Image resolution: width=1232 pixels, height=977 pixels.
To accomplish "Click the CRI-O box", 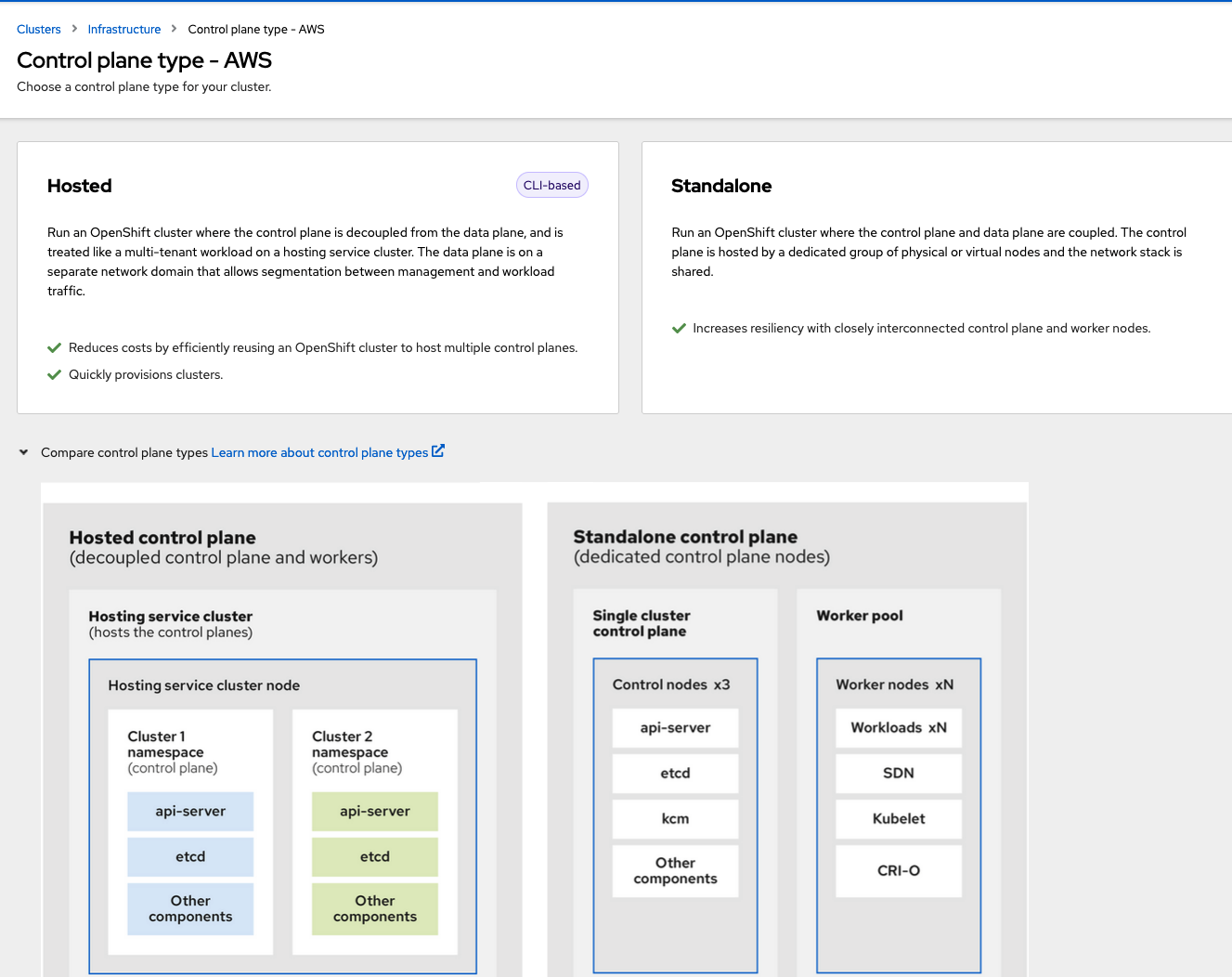I will point(899,871).
